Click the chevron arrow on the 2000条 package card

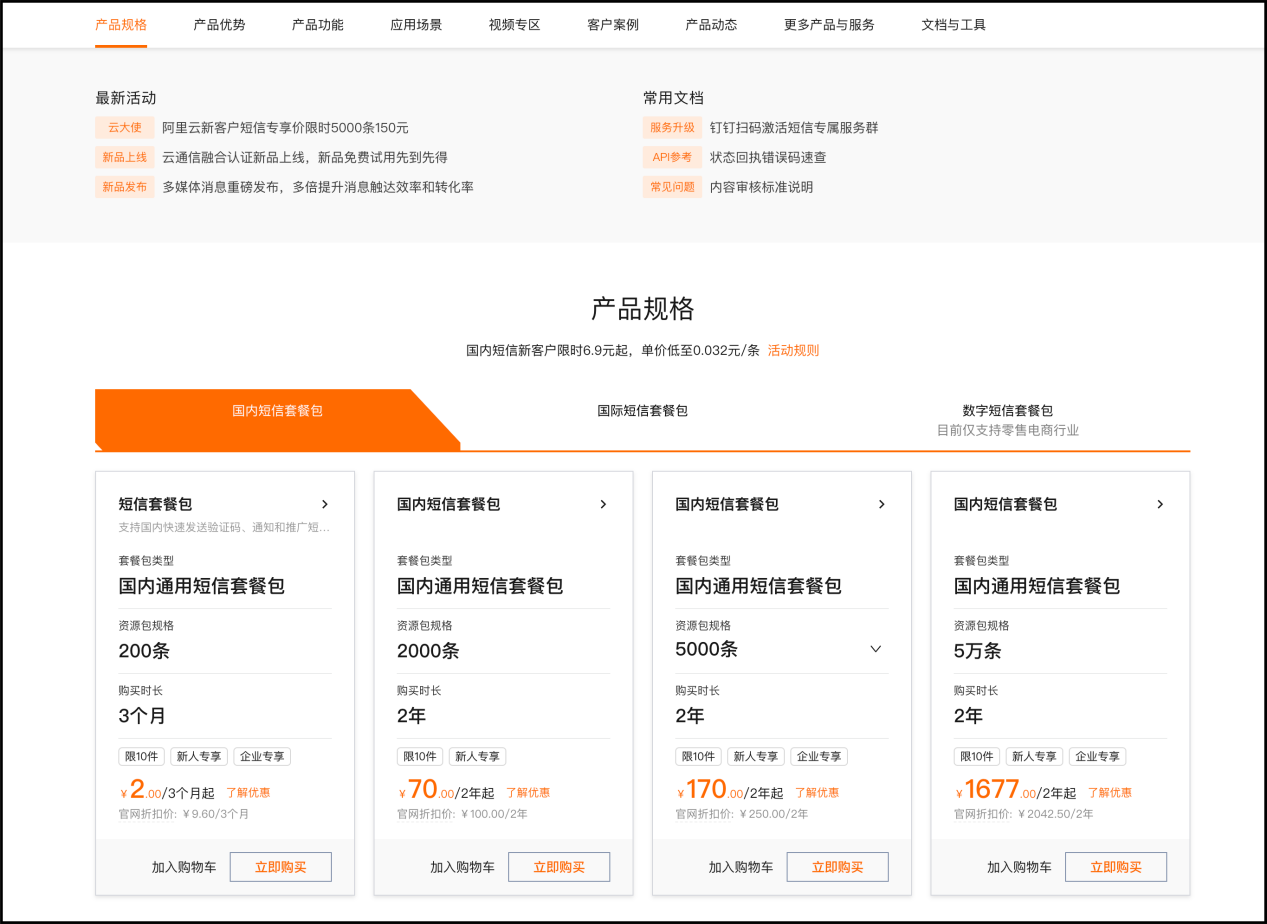pyautogui.click(x=603, y=504)
